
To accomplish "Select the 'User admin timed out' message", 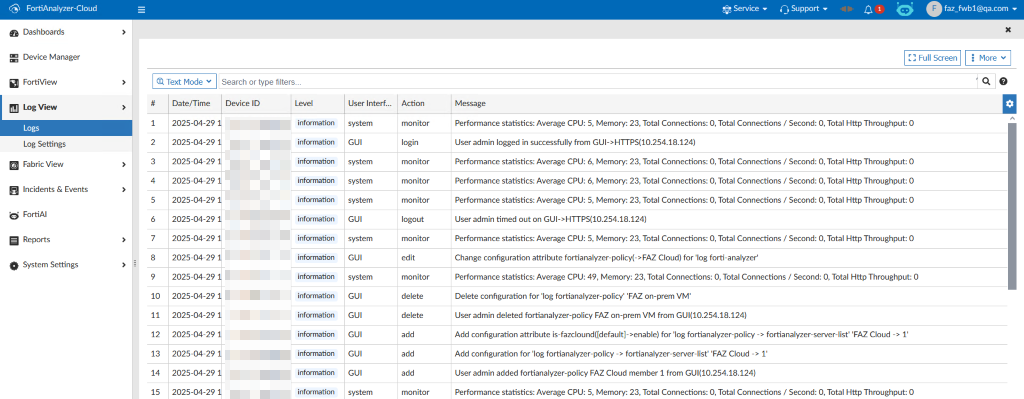I will [551, 219].
